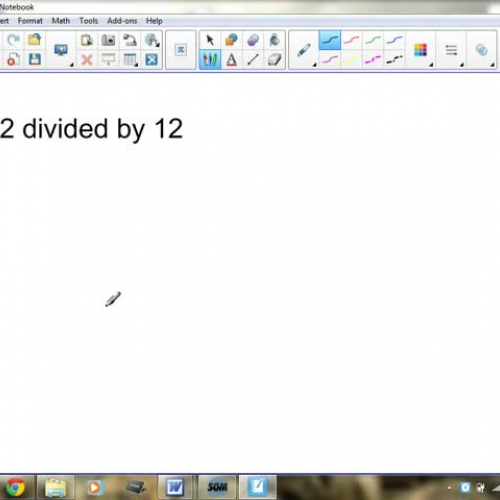Expand the line style dropdown arrow
Image resolution: width=500 pixels, height=500 pixels.
[462, 65]
